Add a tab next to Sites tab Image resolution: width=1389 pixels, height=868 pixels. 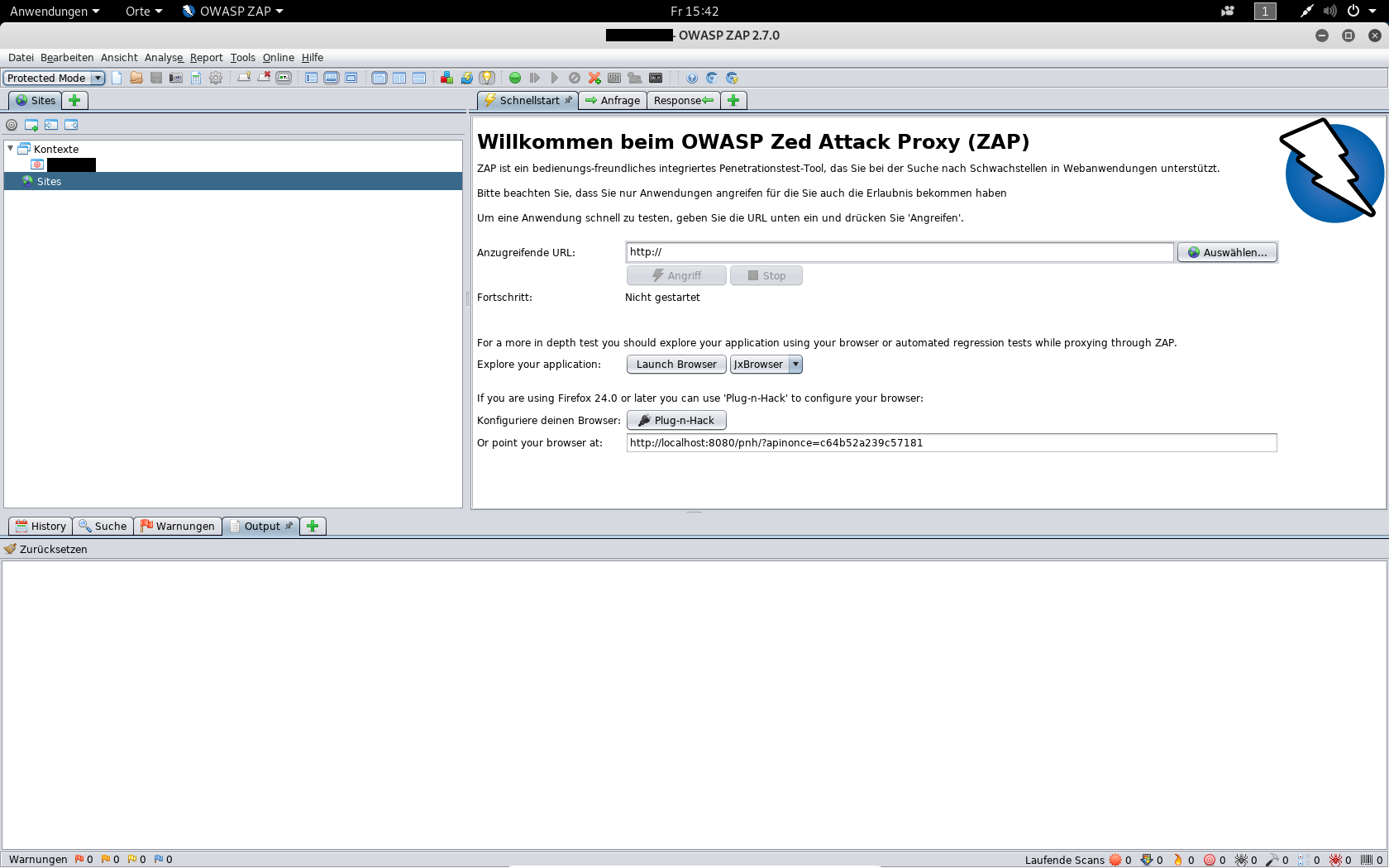74,100
